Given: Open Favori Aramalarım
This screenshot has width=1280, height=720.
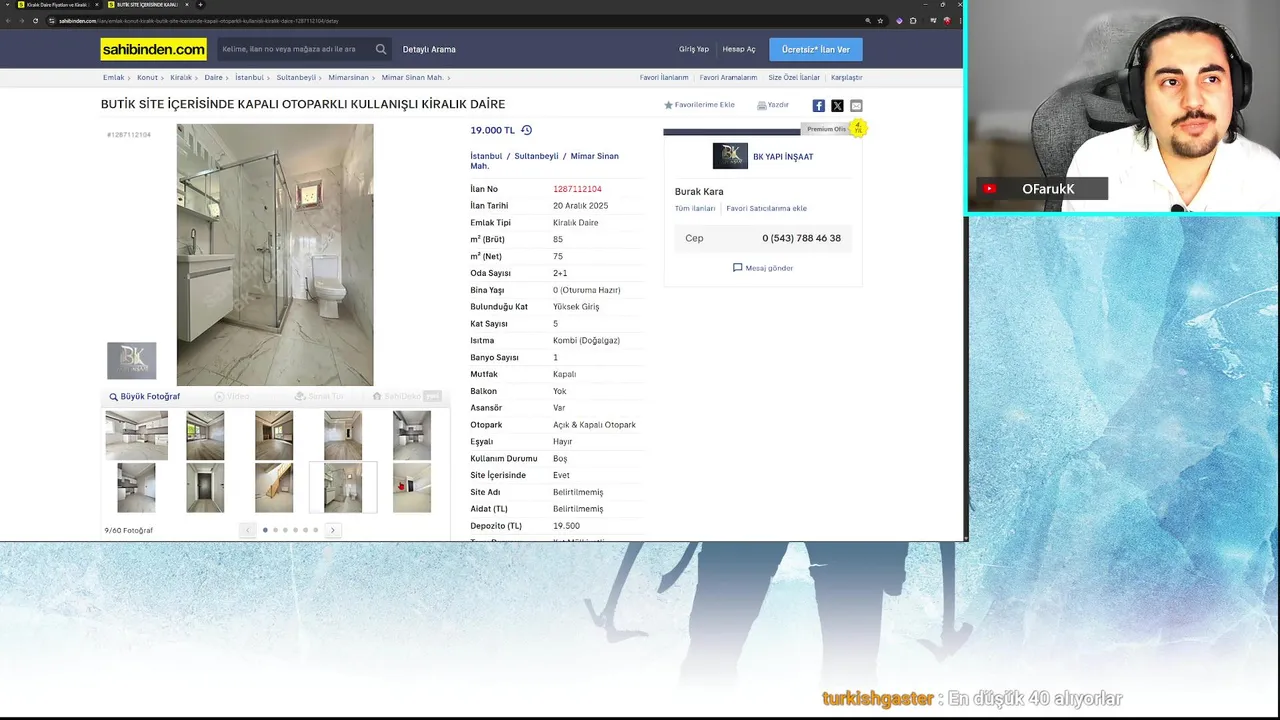Looking at the screenshot, I should click(x=728, y=77).
